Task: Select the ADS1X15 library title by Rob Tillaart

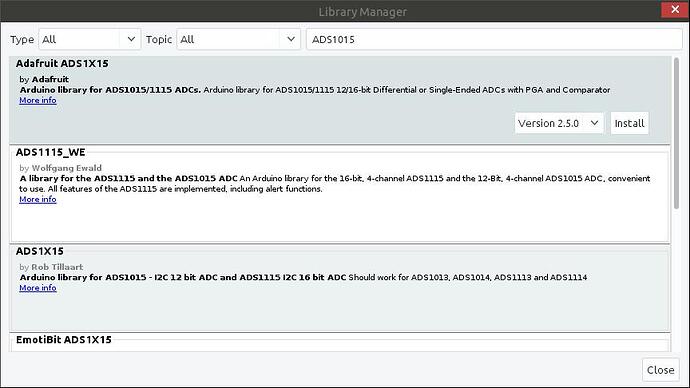Action: point(40,251)
